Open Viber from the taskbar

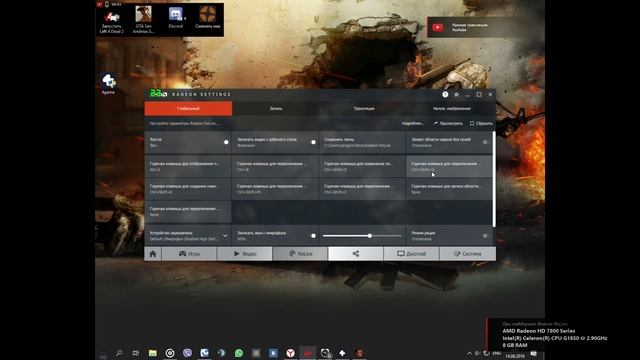(187, 353)
